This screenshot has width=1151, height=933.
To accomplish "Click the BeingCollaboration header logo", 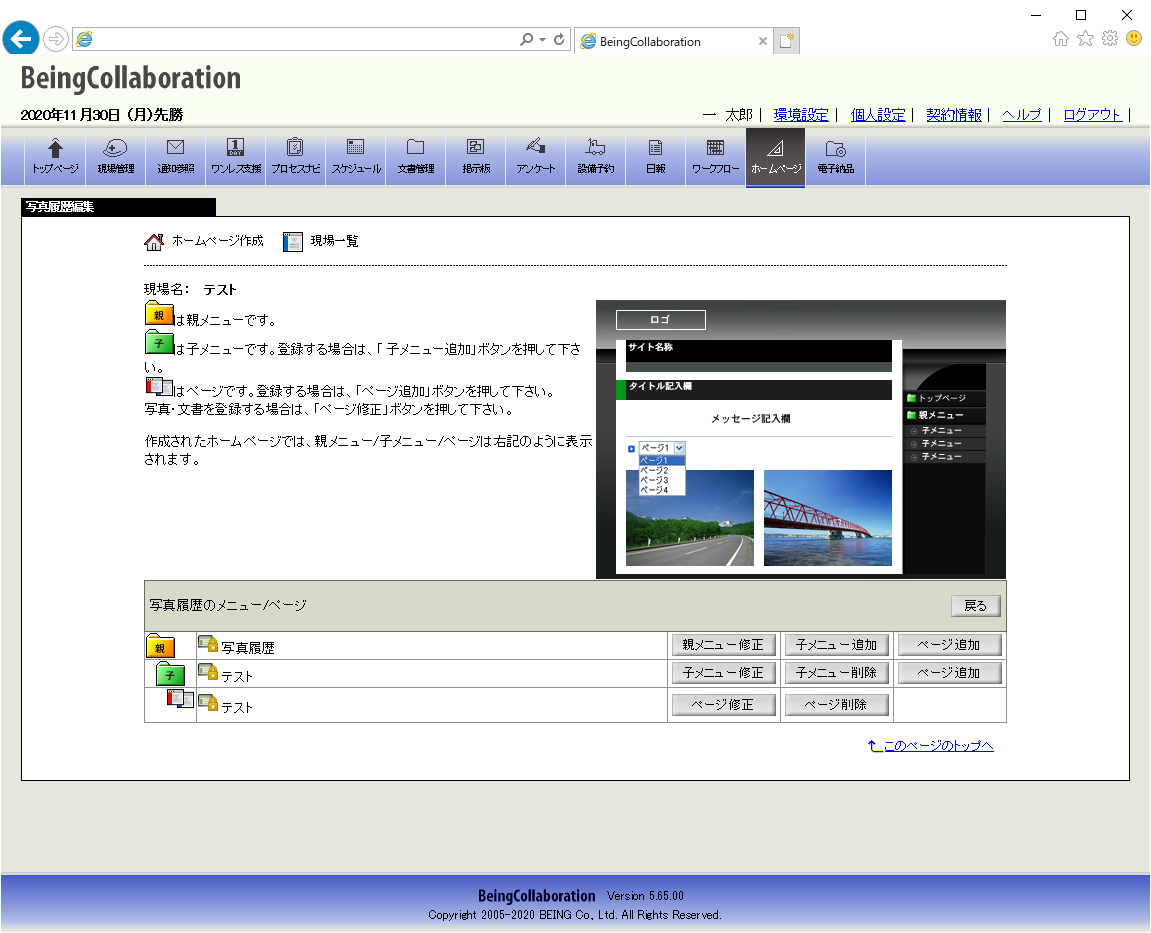I will coord(131,79).
